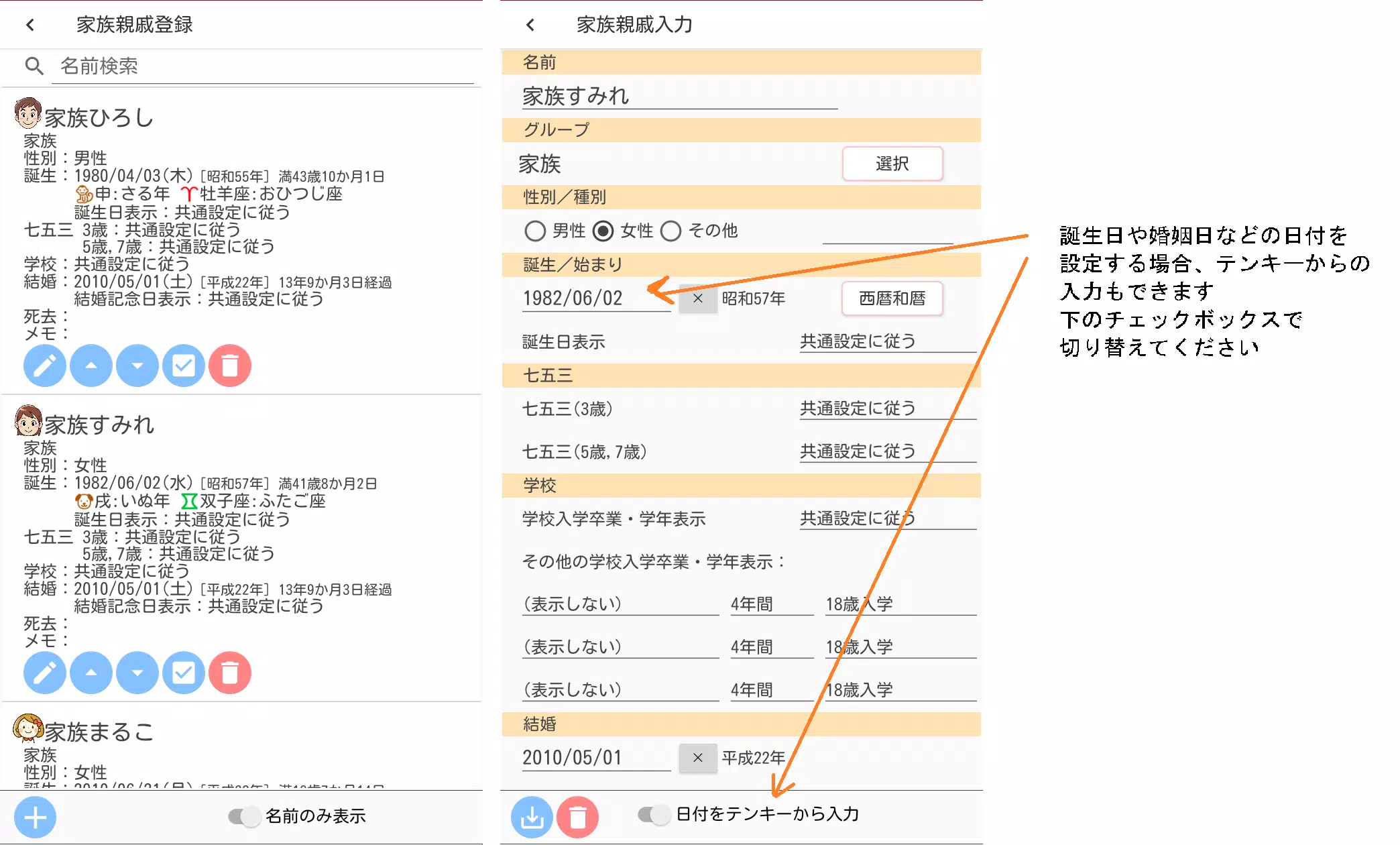Viewport: 1400px width, 845px height.
Task: Open first 4年間 duration dropdown
Action: (x=772, y=604)
